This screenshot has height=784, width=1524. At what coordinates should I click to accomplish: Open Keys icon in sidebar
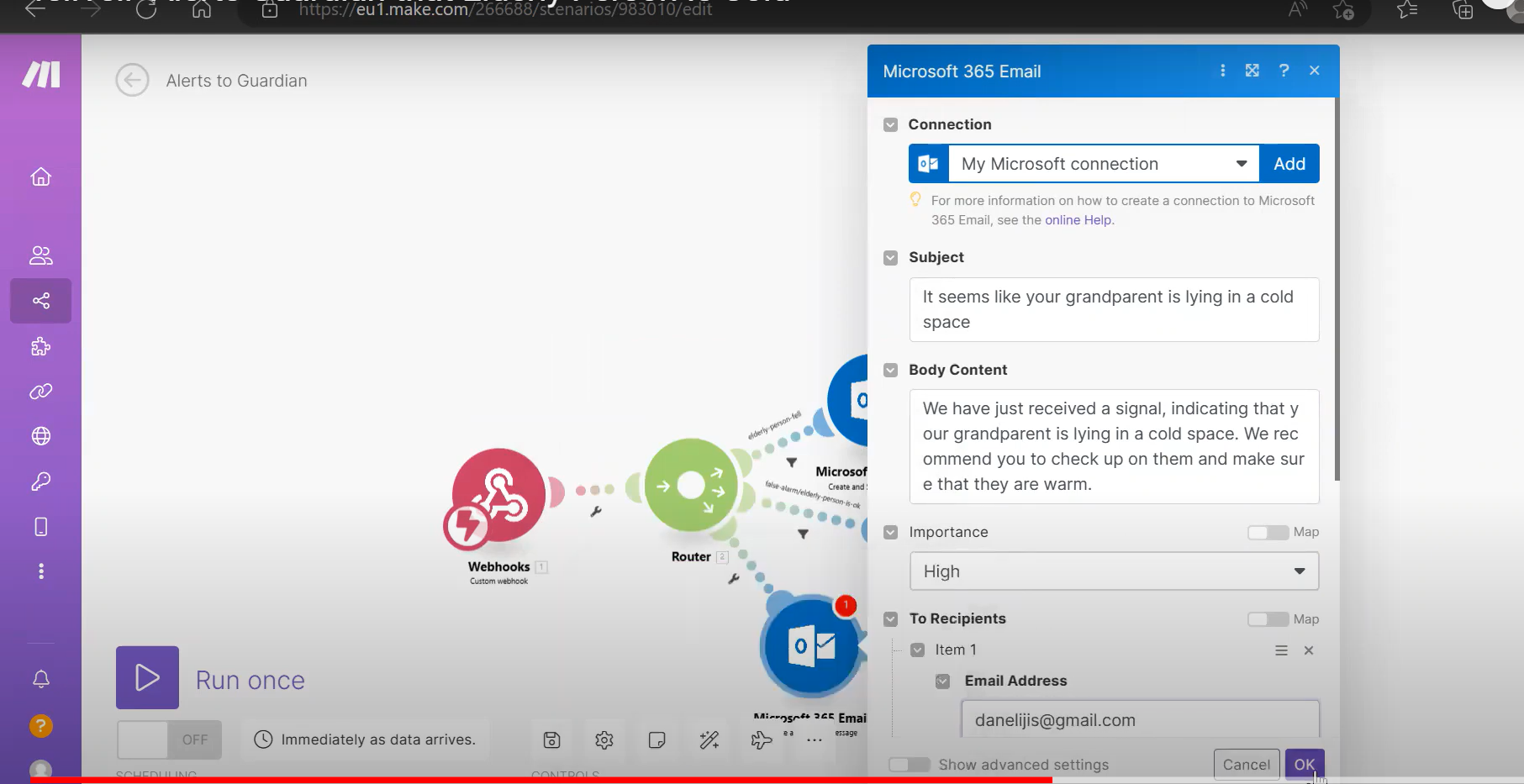pyautogui.click(x=40, y=481)
